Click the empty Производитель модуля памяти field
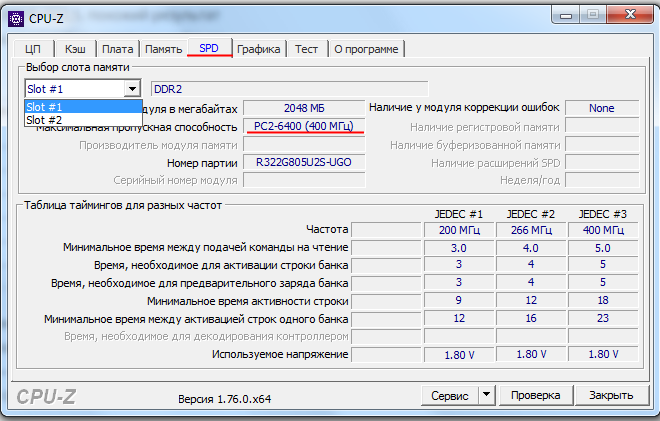Viewport: 660px width, 421px height. (304, 145)
